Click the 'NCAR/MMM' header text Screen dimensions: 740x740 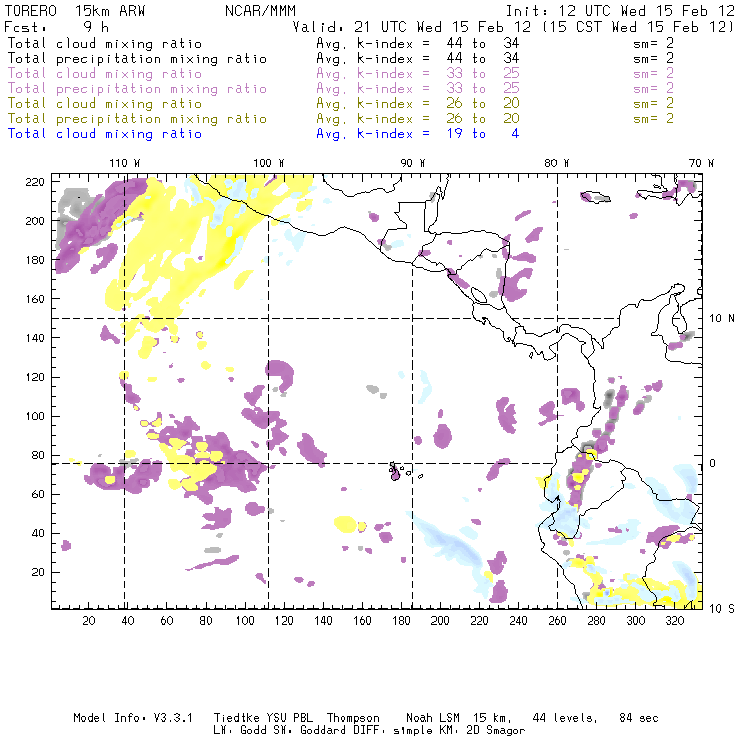[260, 11]
